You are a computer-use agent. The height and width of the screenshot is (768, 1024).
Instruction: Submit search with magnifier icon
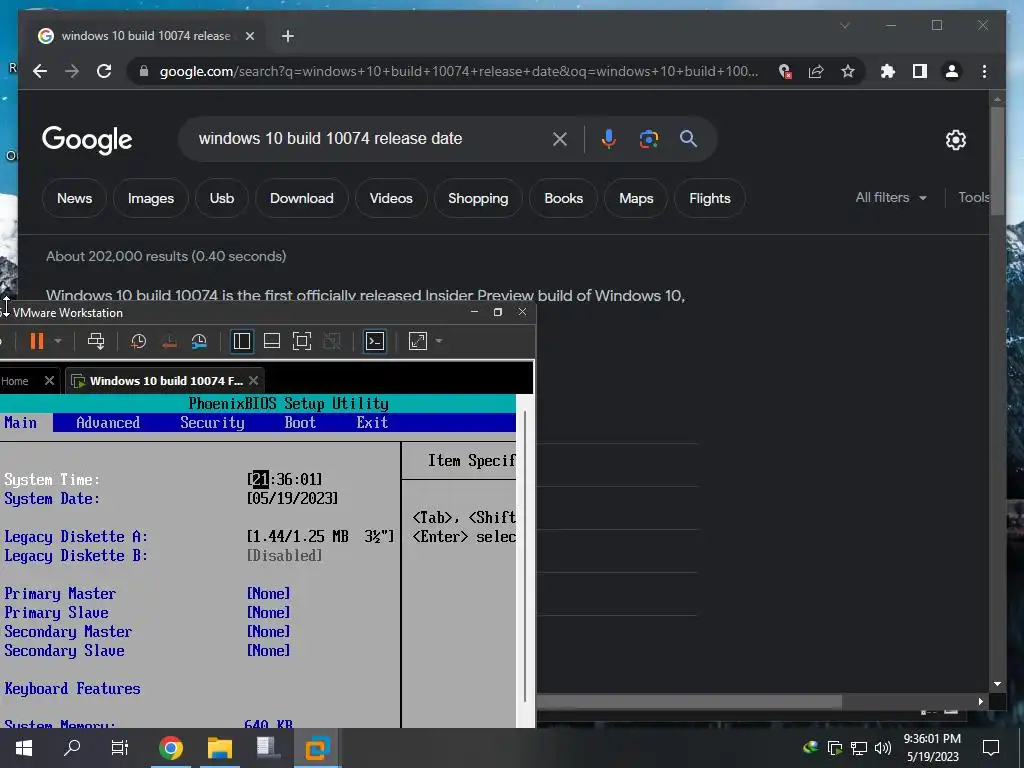(x=688, y=138)
